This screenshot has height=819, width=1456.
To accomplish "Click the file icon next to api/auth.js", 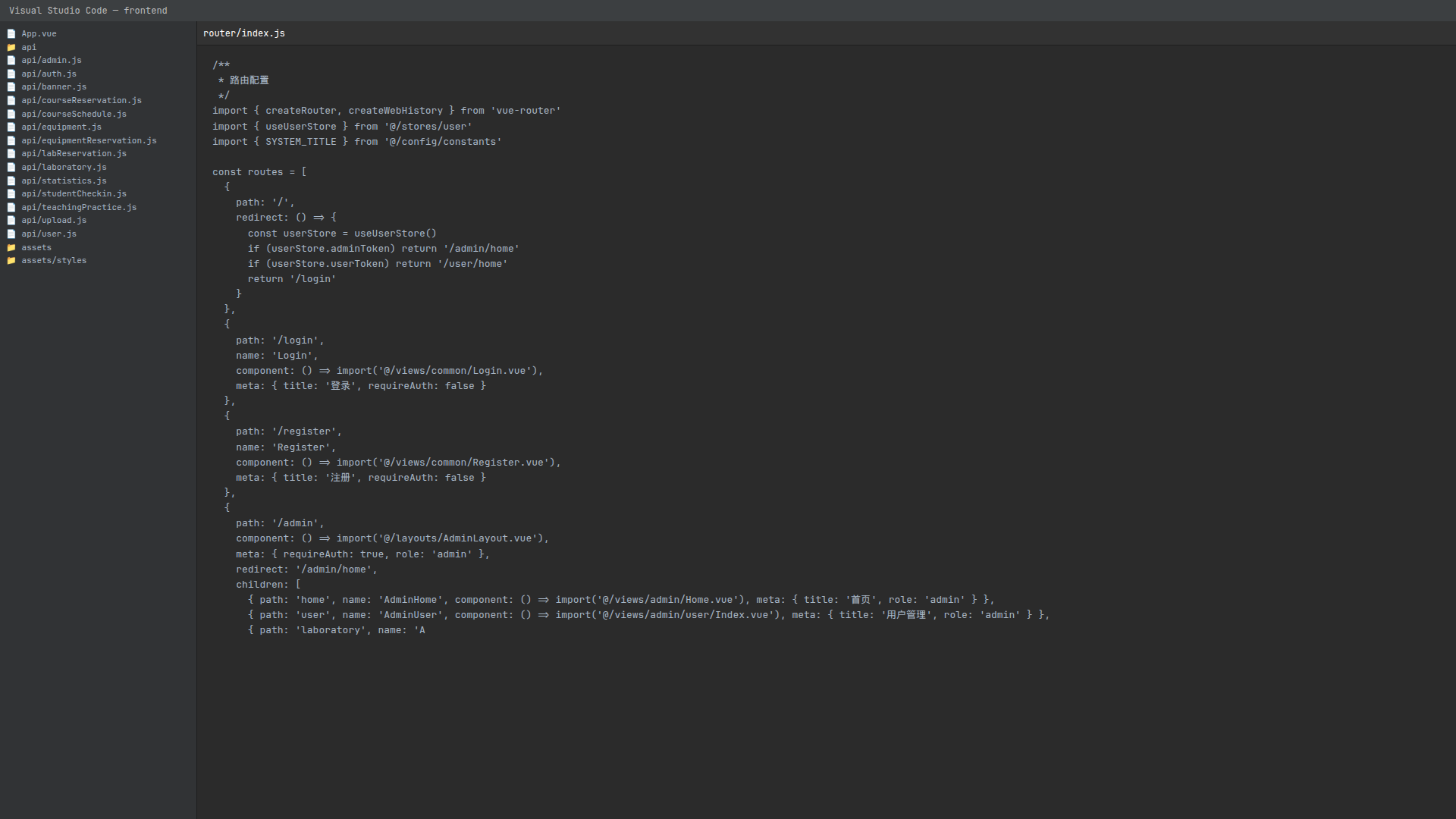I will pos(11,74).
